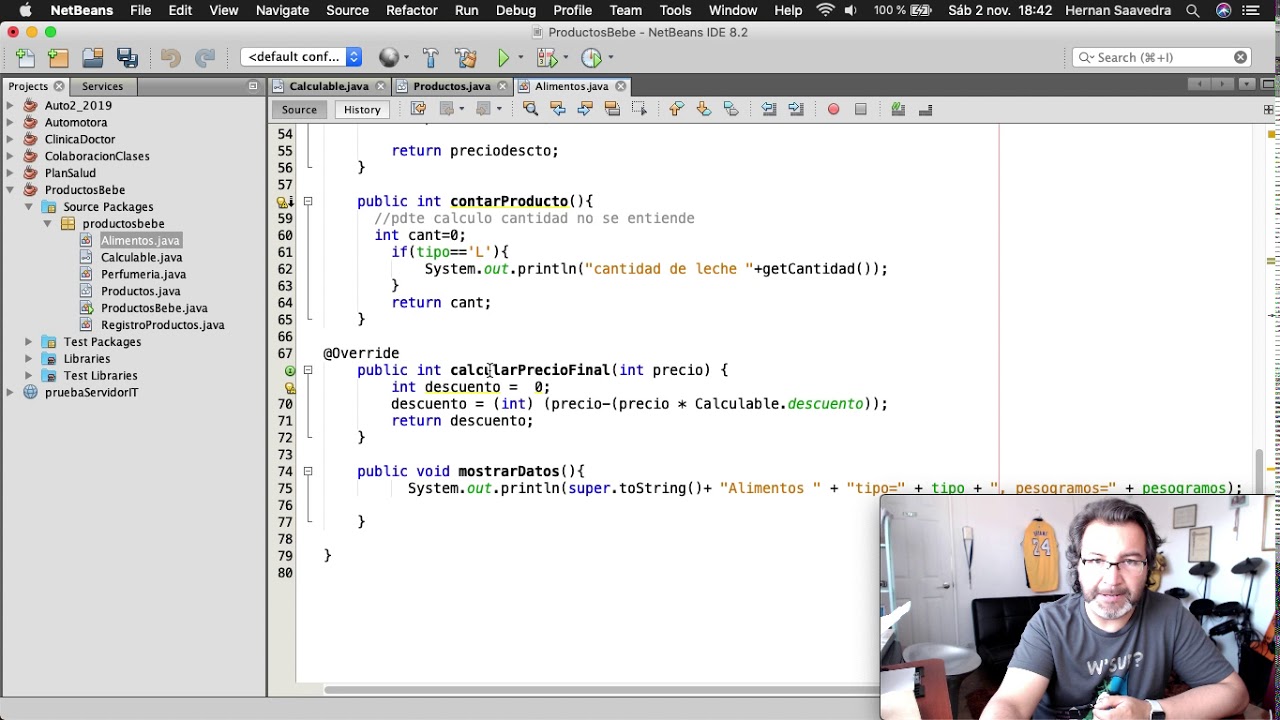Expand the Libraries node
Viewport: 1280px width, 720px height.
[29, 359]
